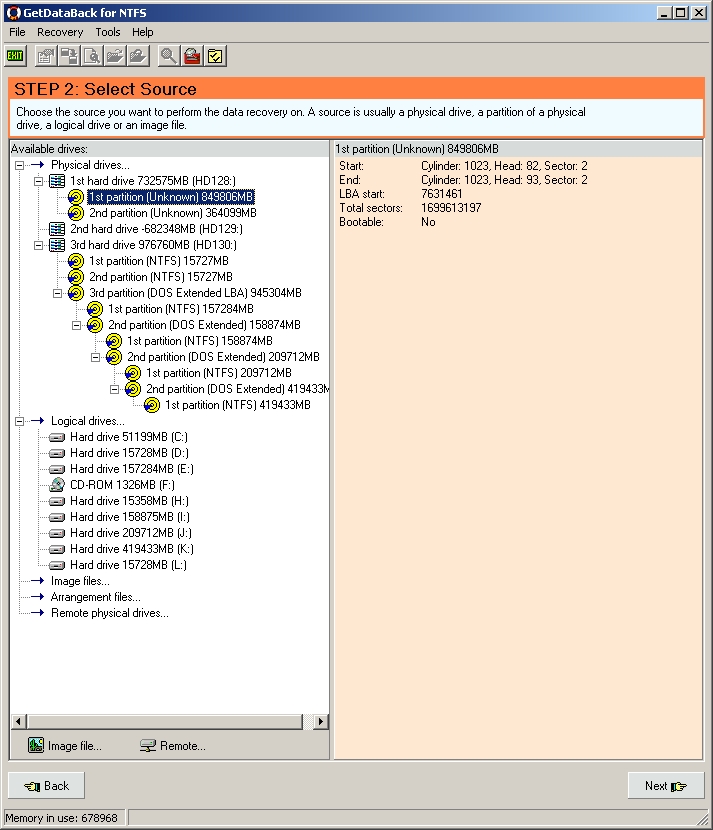This screenshot has width=713, height=830.
Task: Click the arrow icon beside Remote physical drives...
Action: 38,613
